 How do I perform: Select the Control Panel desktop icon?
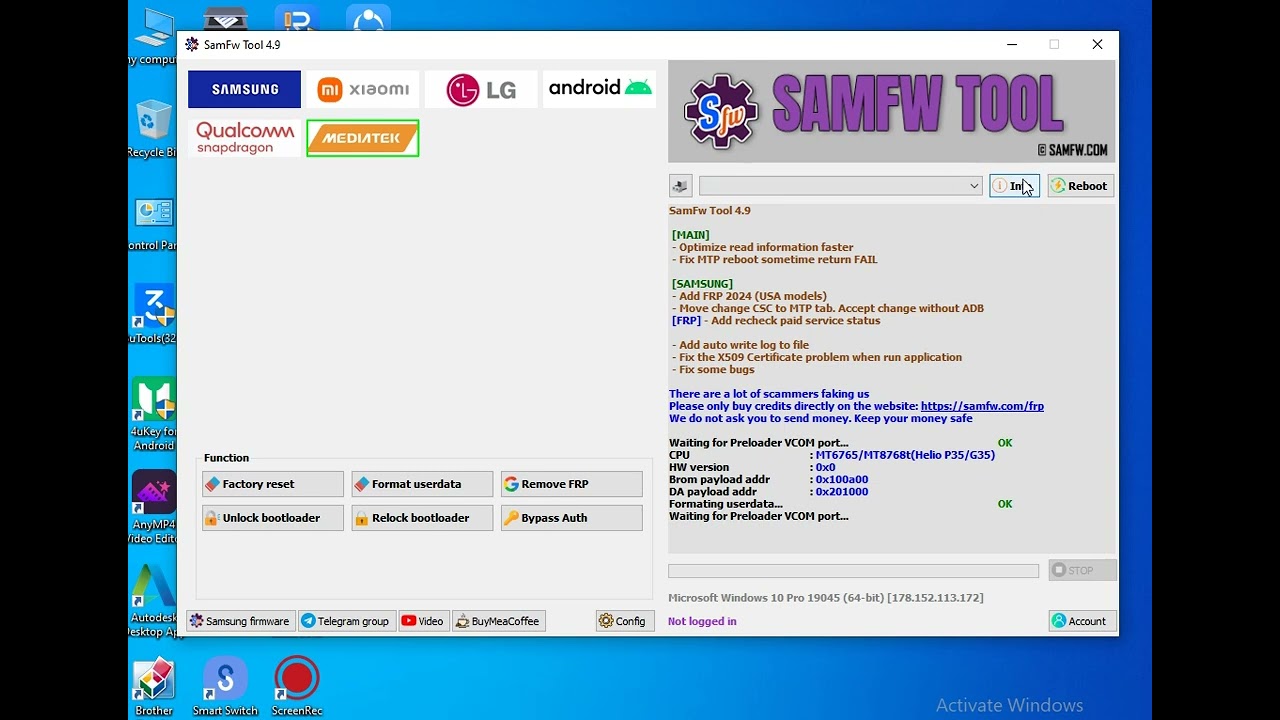pyautogui.click(x=153, y=224)
